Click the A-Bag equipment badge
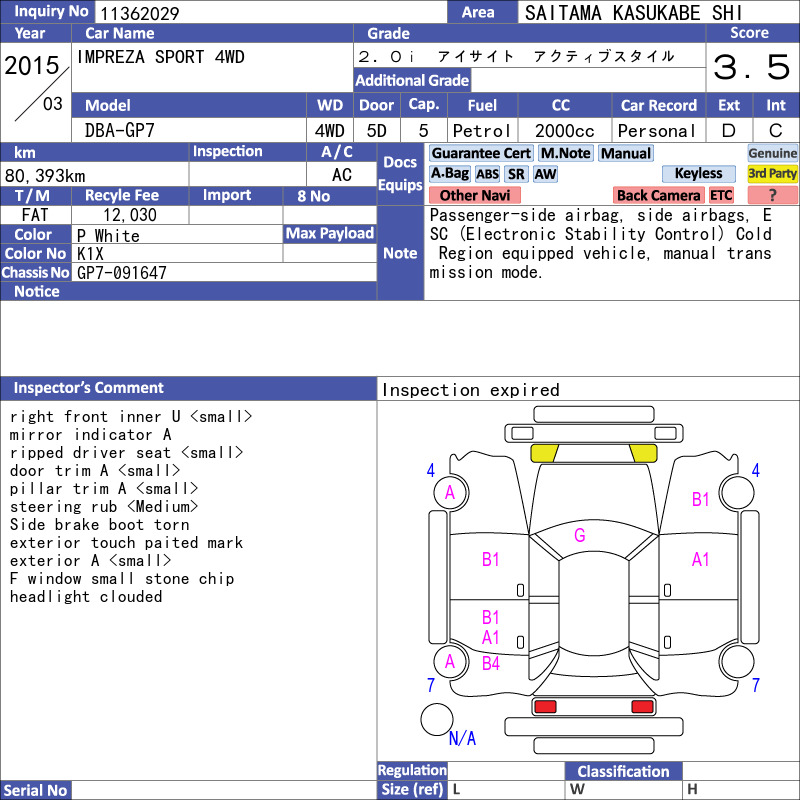Viewport: 800px width, 800px height. coord(449,174)
